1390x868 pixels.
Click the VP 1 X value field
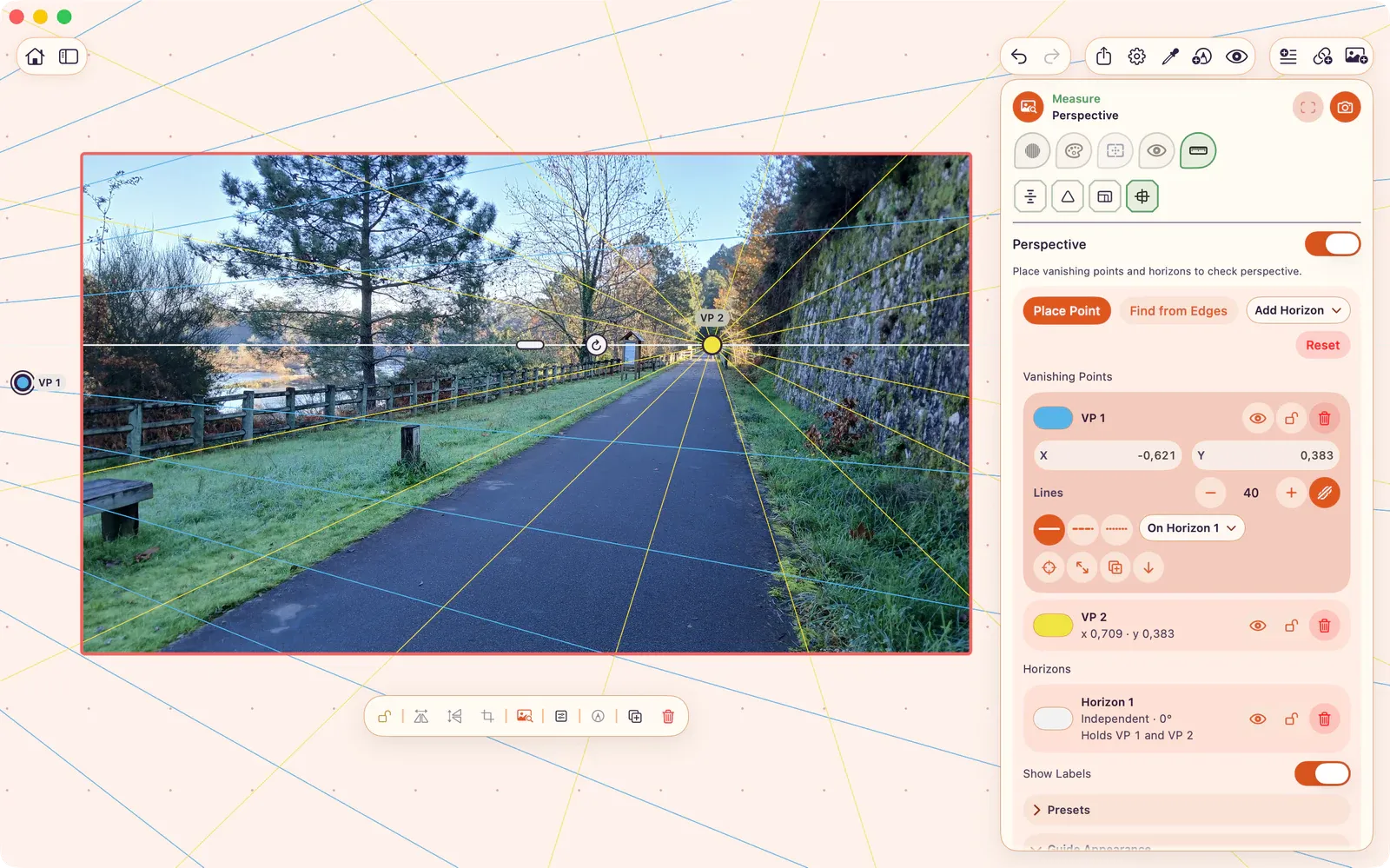[1108, 455]
